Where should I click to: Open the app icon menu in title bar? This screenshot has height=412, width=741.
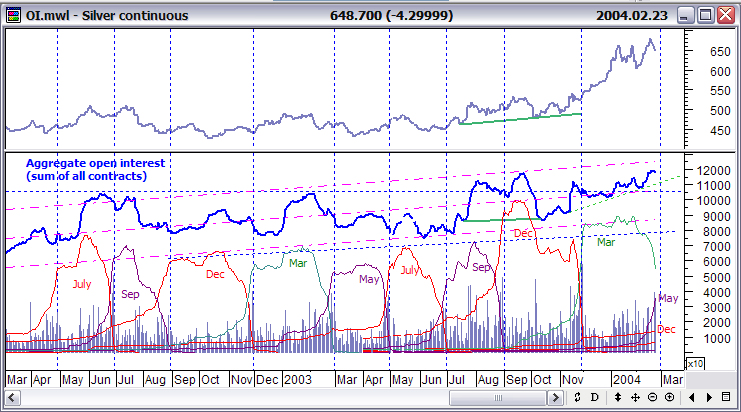coord(12,15)
